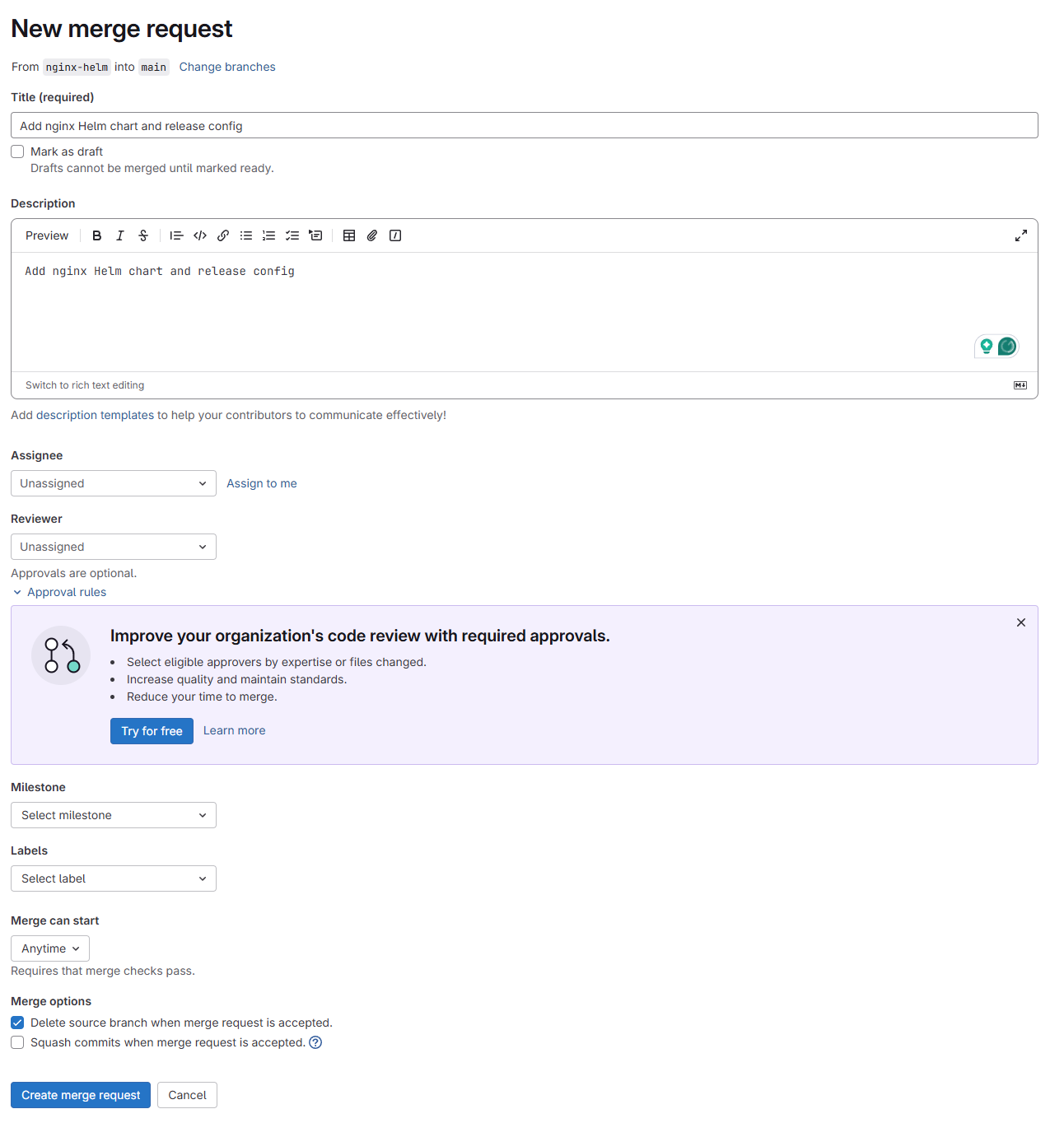Screen dimensions: 1064x1123
Task: Collapse the Approval rules section
Action: coord(59,592)
